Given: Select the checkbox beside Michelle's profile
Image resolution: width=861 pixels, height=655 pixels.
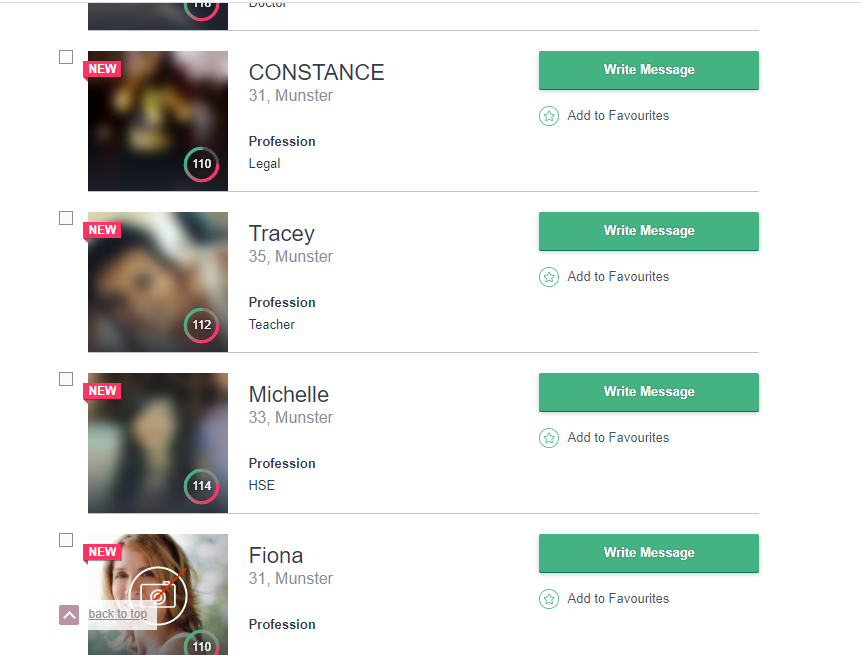Looking at the screenshot, I should tap(66, 379).
